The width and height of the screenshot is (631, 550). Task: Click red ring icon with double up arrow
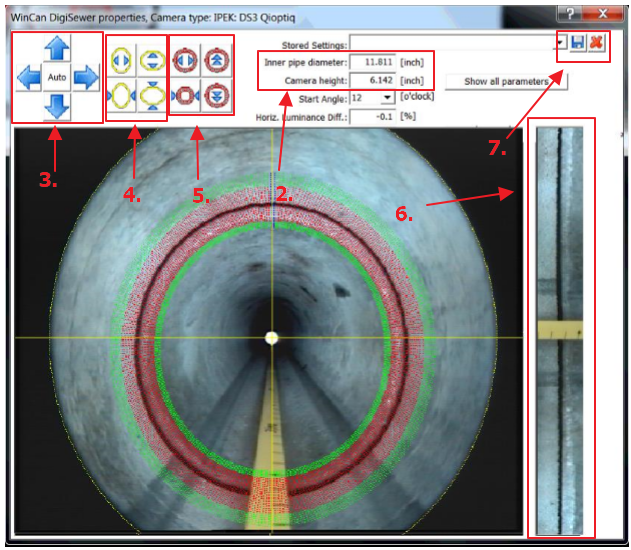click(x=217, y=60)
